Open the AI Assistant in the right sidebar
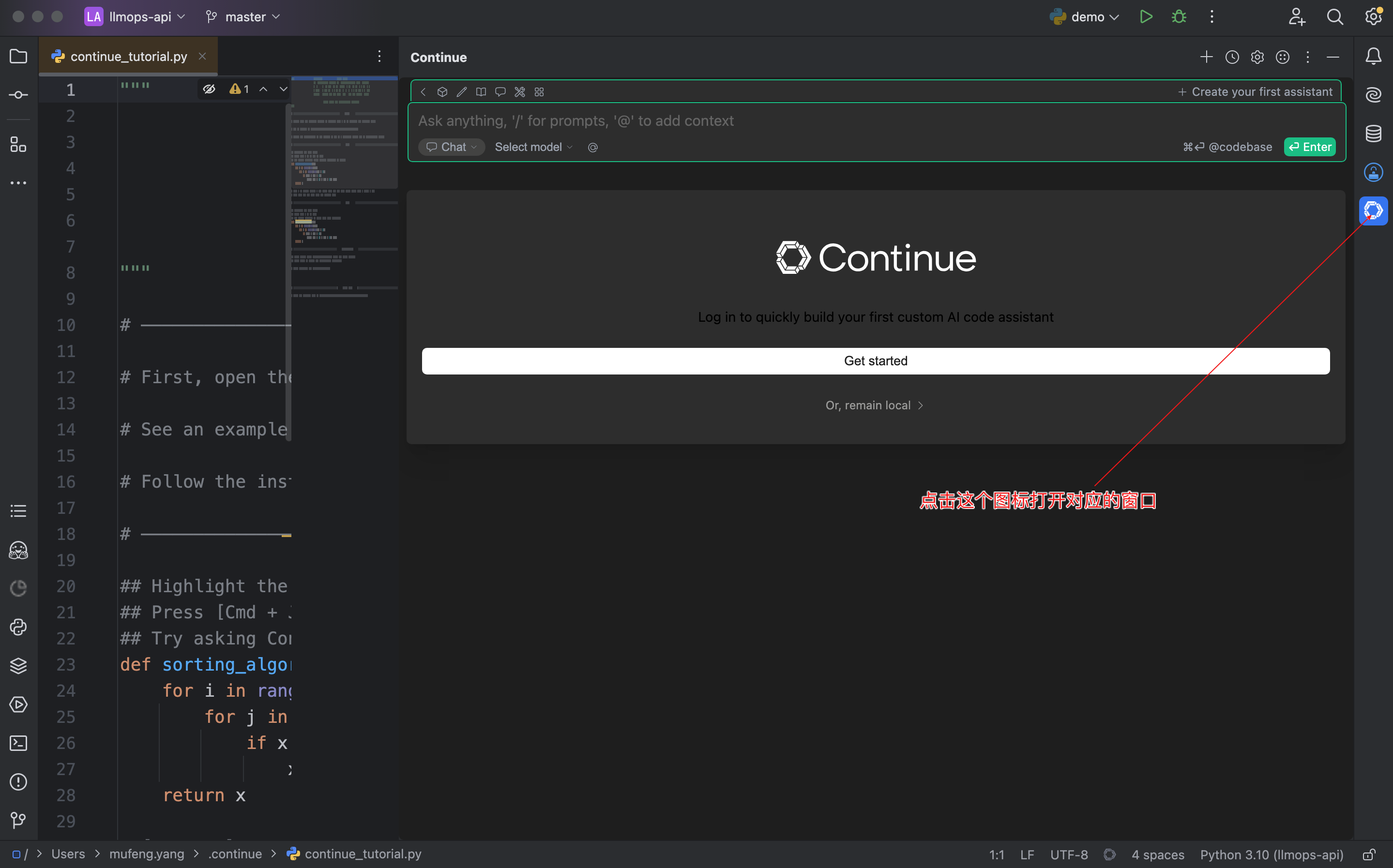 [1374, 95]
